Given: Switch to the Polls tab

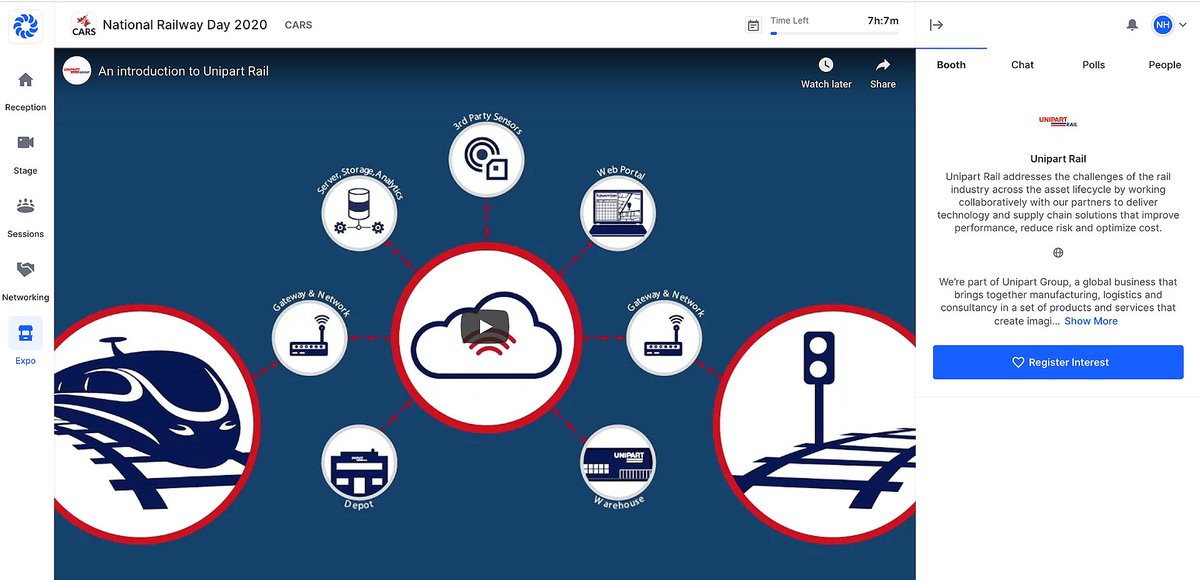Looking at the screenshot, I should (x=1093, y=65).
